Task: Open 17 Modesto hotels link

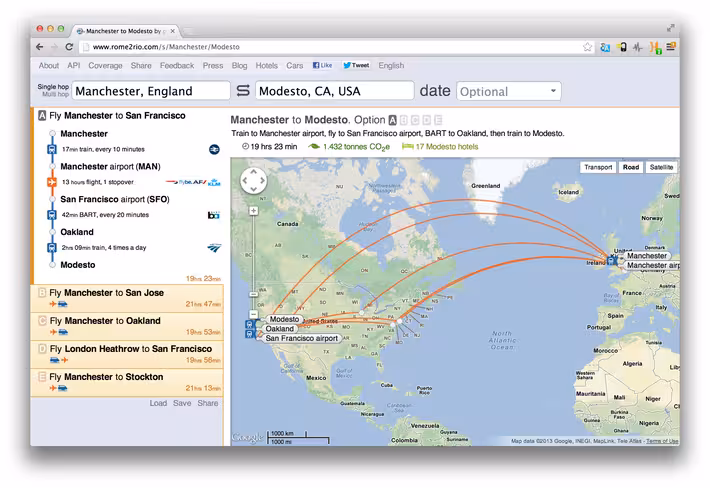Action: (x=446, y=146)
